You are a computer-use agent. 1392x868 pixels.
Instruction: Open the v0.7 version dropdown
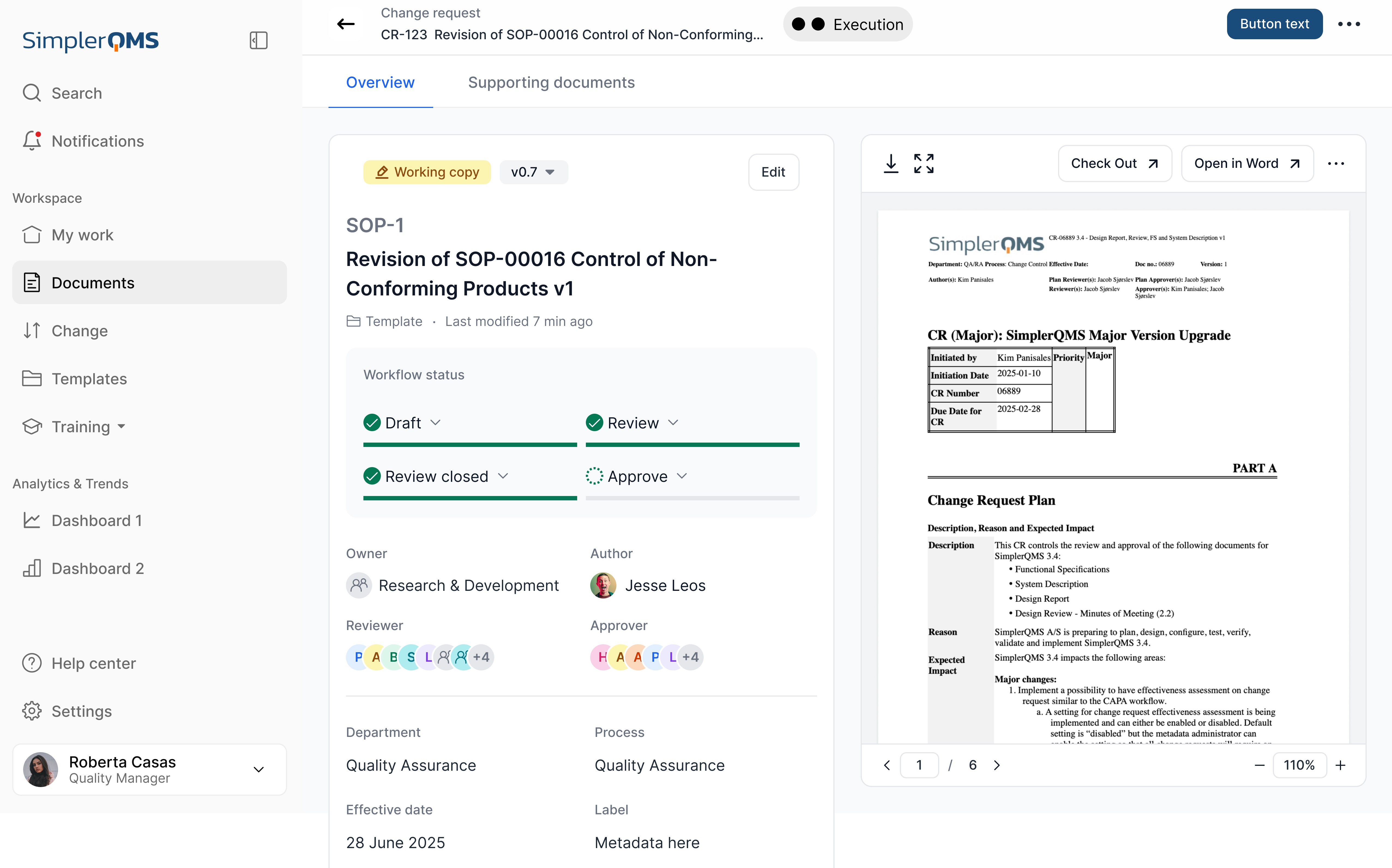click(533, 172)
